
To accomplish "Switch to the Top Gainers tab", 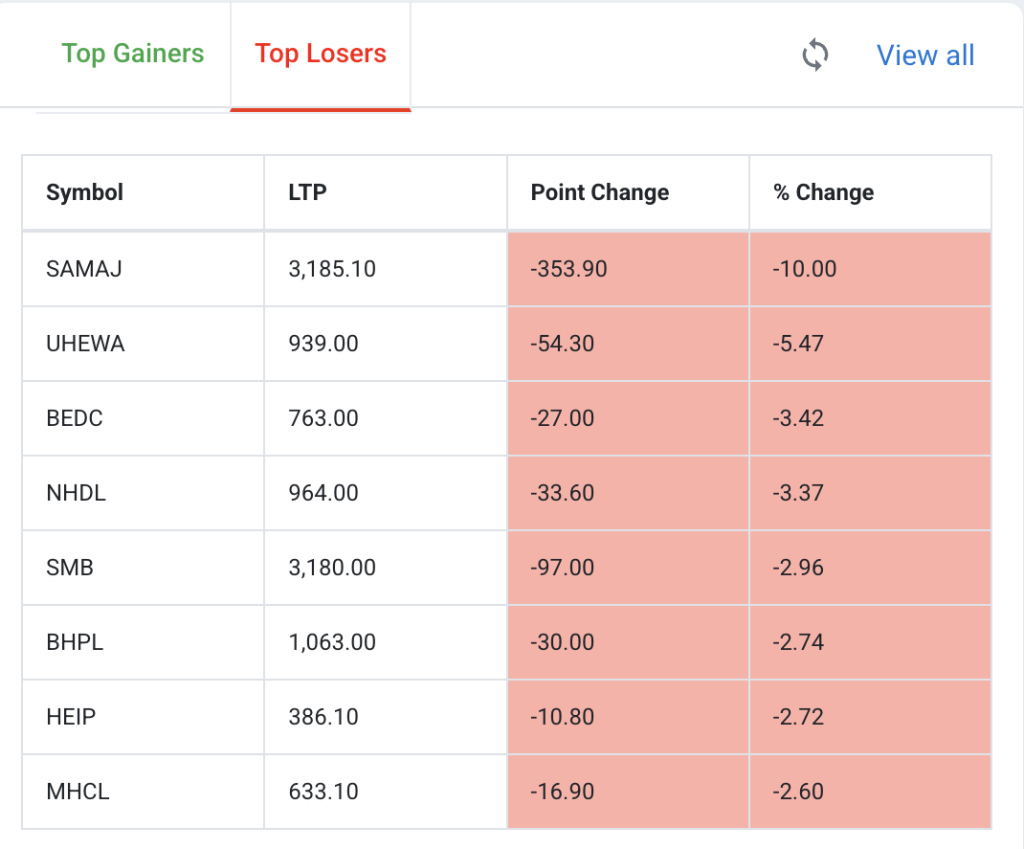I will click(133, 54).
